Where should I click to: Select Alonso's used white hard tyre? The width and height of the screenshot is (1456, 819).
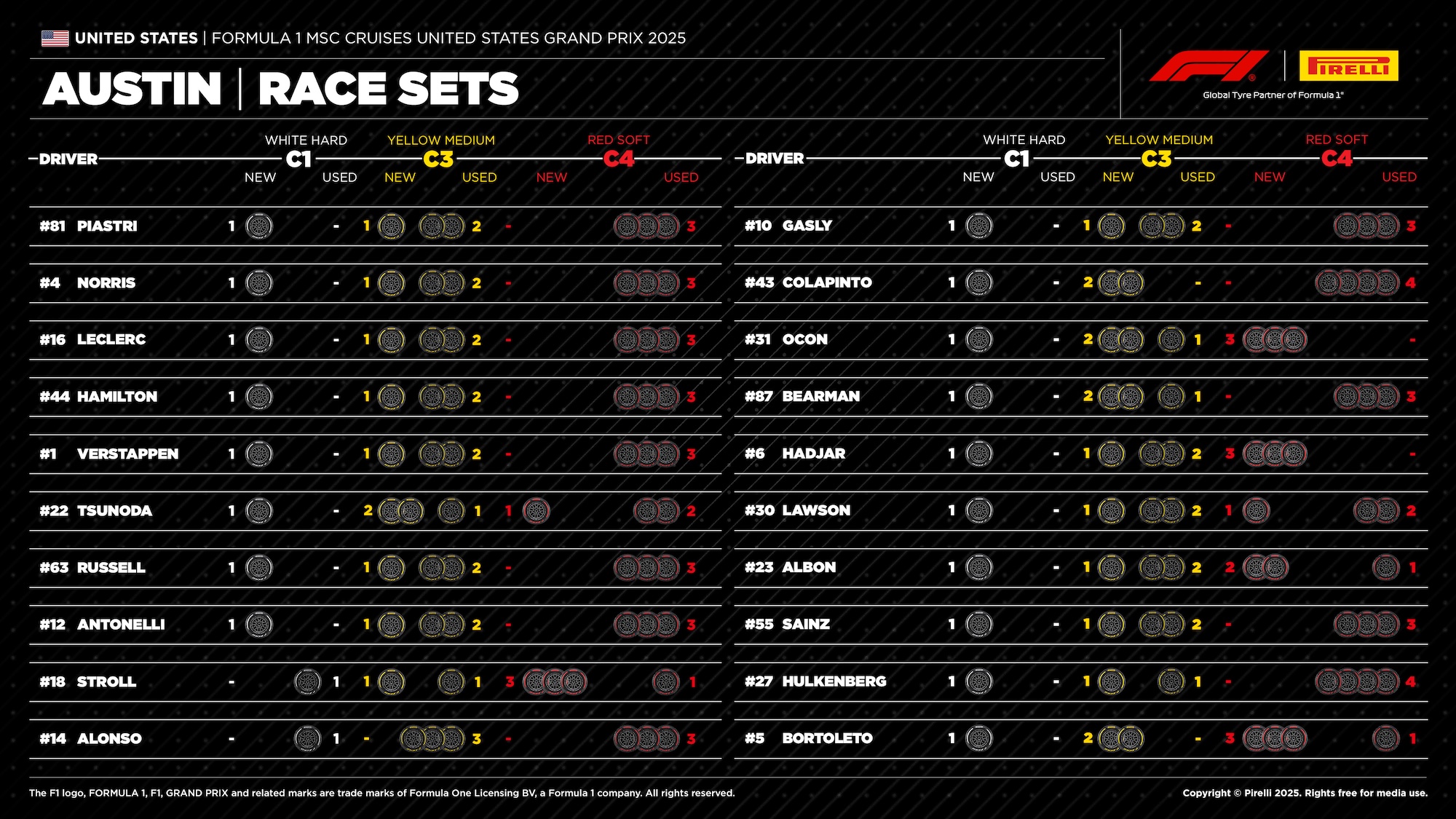tap(307, 739)
